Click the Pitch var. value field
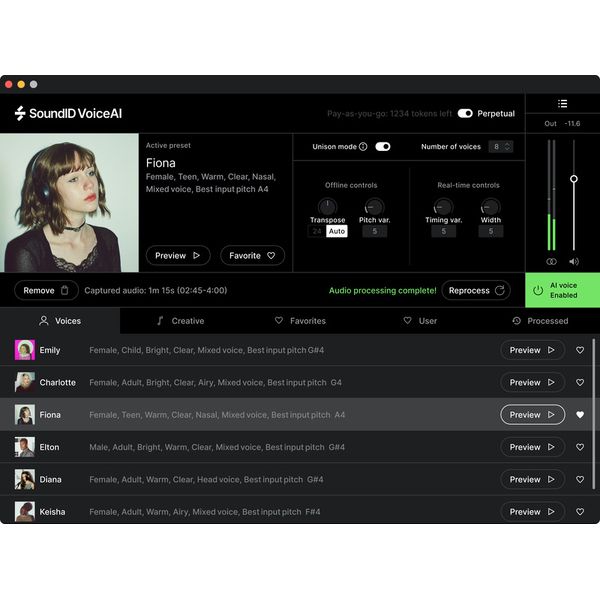Viewport: 600px width, 600px height. coord(374,231)
